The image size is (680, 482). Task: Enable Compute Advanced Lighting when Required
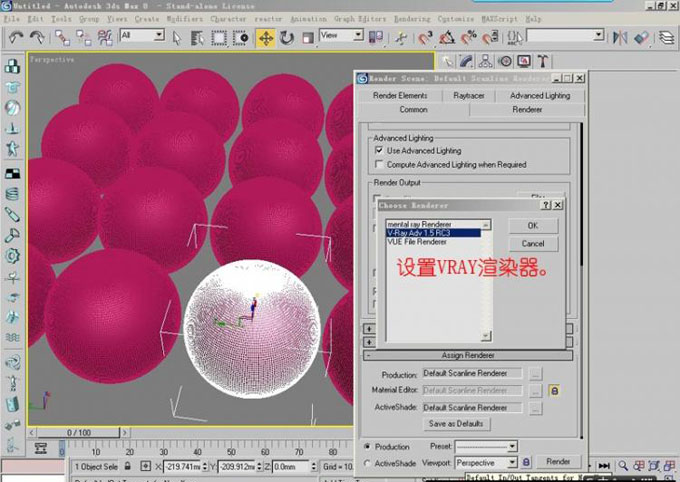point(378,164)
